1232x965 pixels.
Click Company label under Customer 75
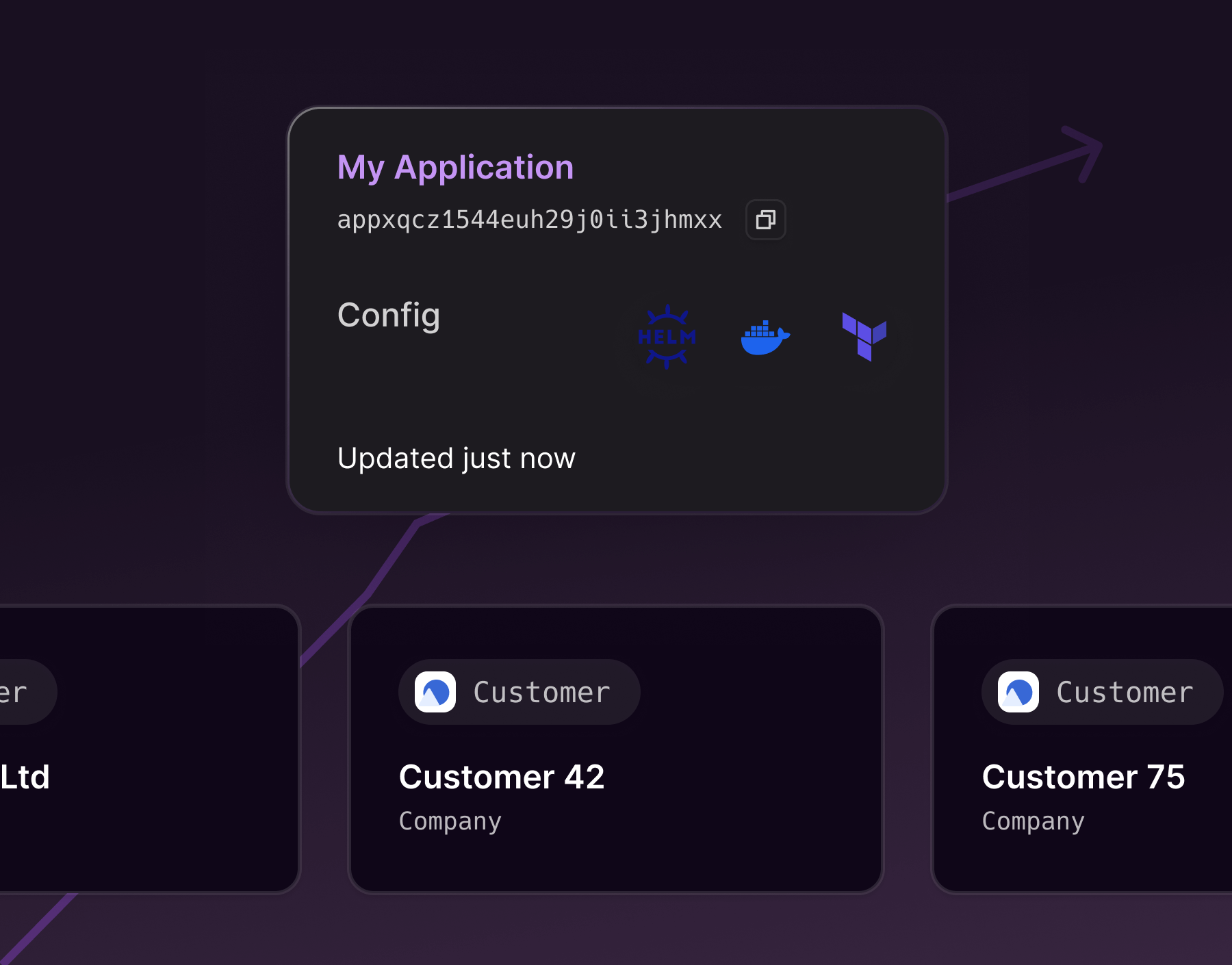pyautogui.click(x=1033, y=821)
